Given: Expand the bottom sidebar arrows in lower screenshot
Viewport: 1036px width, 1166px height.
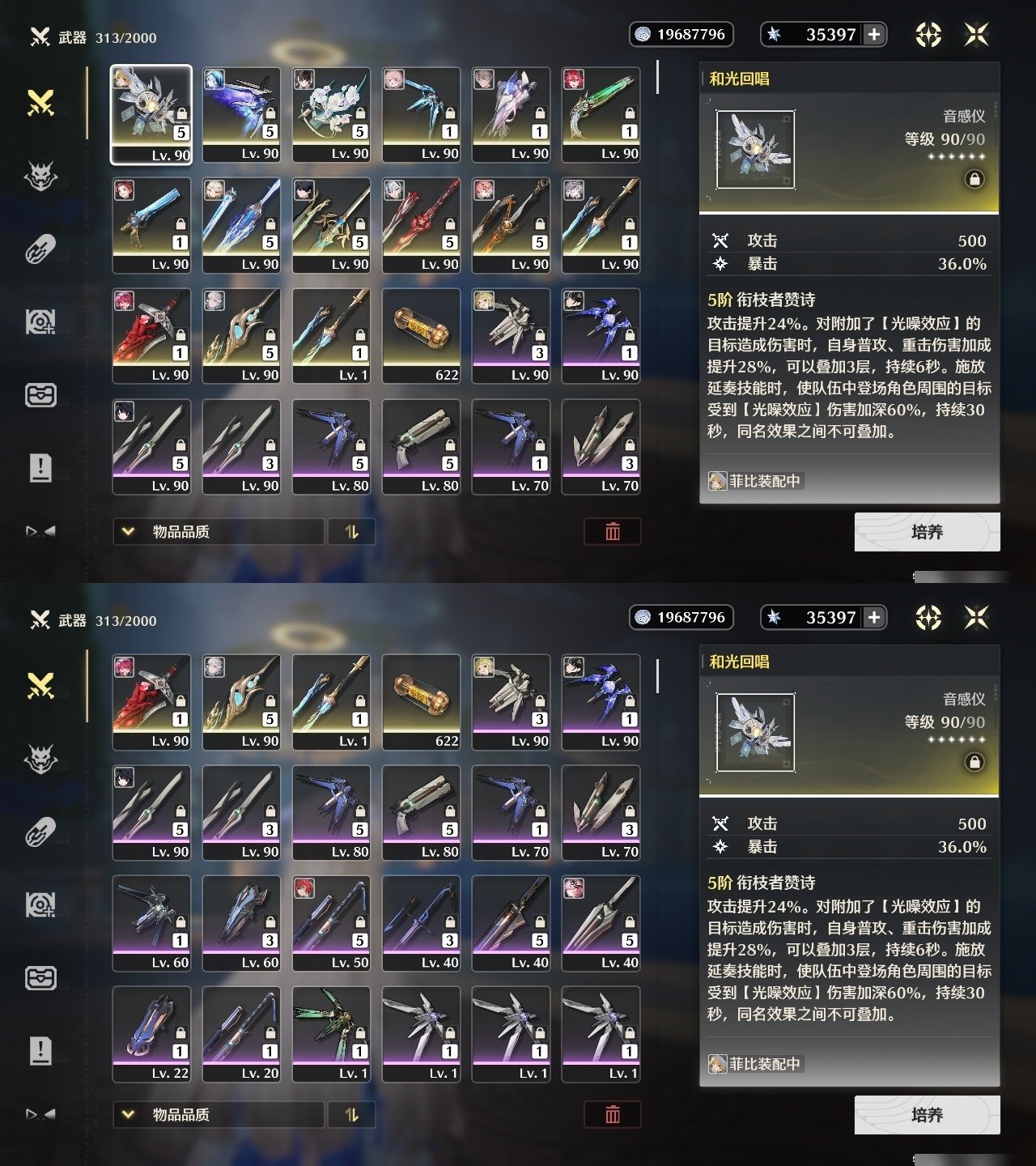Looking at the screenshot, I should [40, 1114].
